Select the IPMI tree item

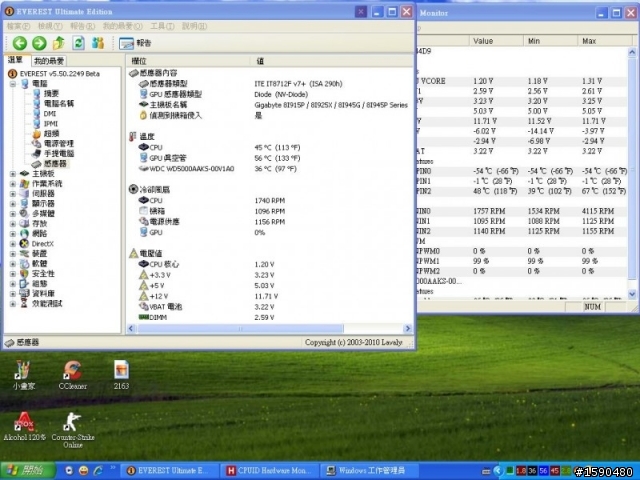[51, 124]
